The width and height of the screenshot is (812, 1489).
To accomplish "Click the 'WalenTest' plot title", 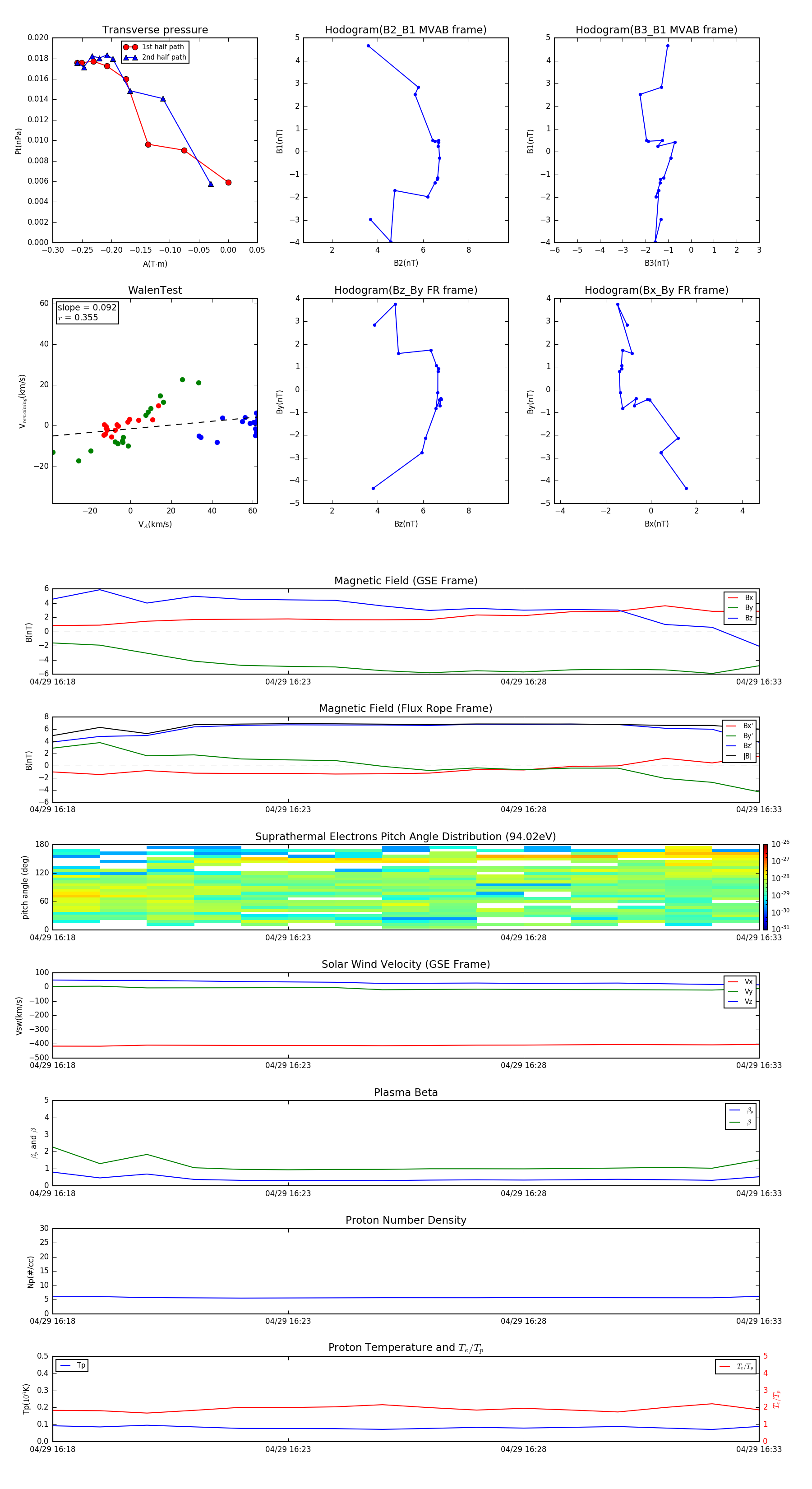I will click(x=155, y=290).
